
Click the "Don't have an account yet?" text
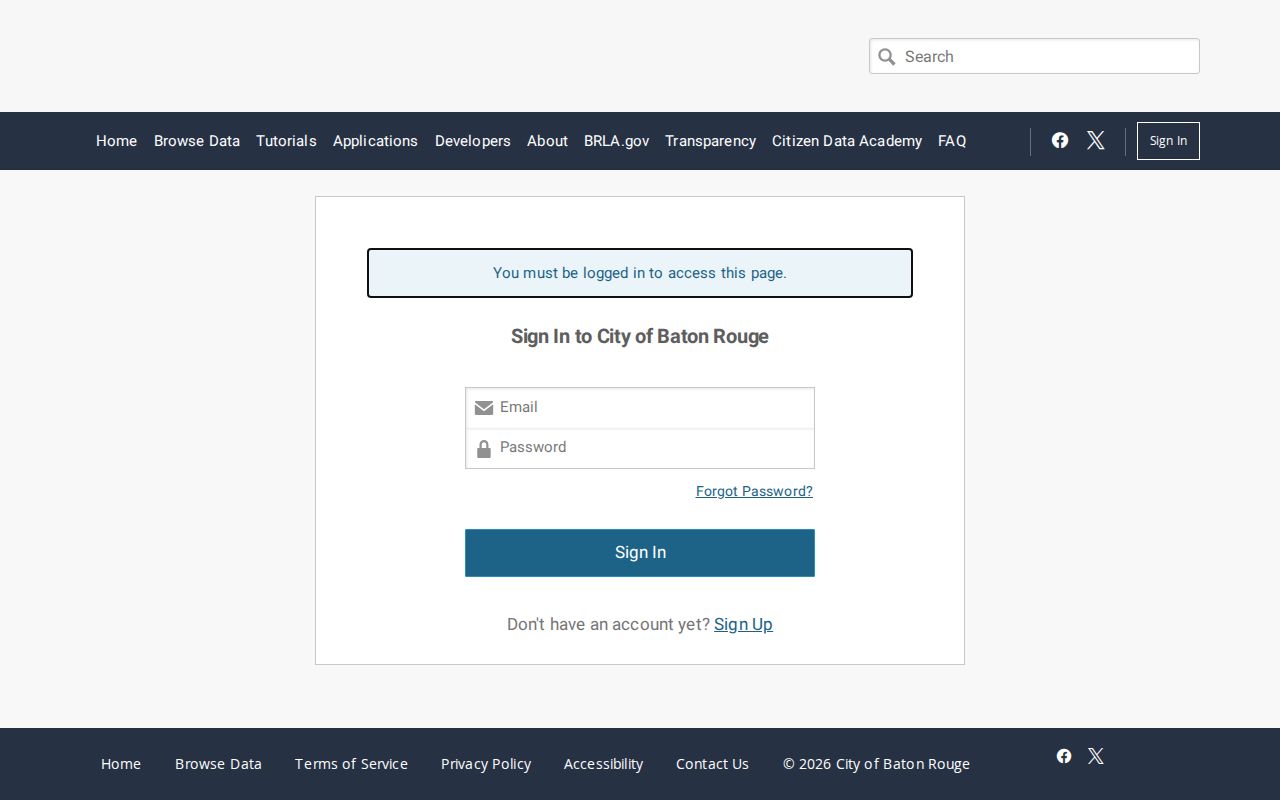[x=608, y=624]
